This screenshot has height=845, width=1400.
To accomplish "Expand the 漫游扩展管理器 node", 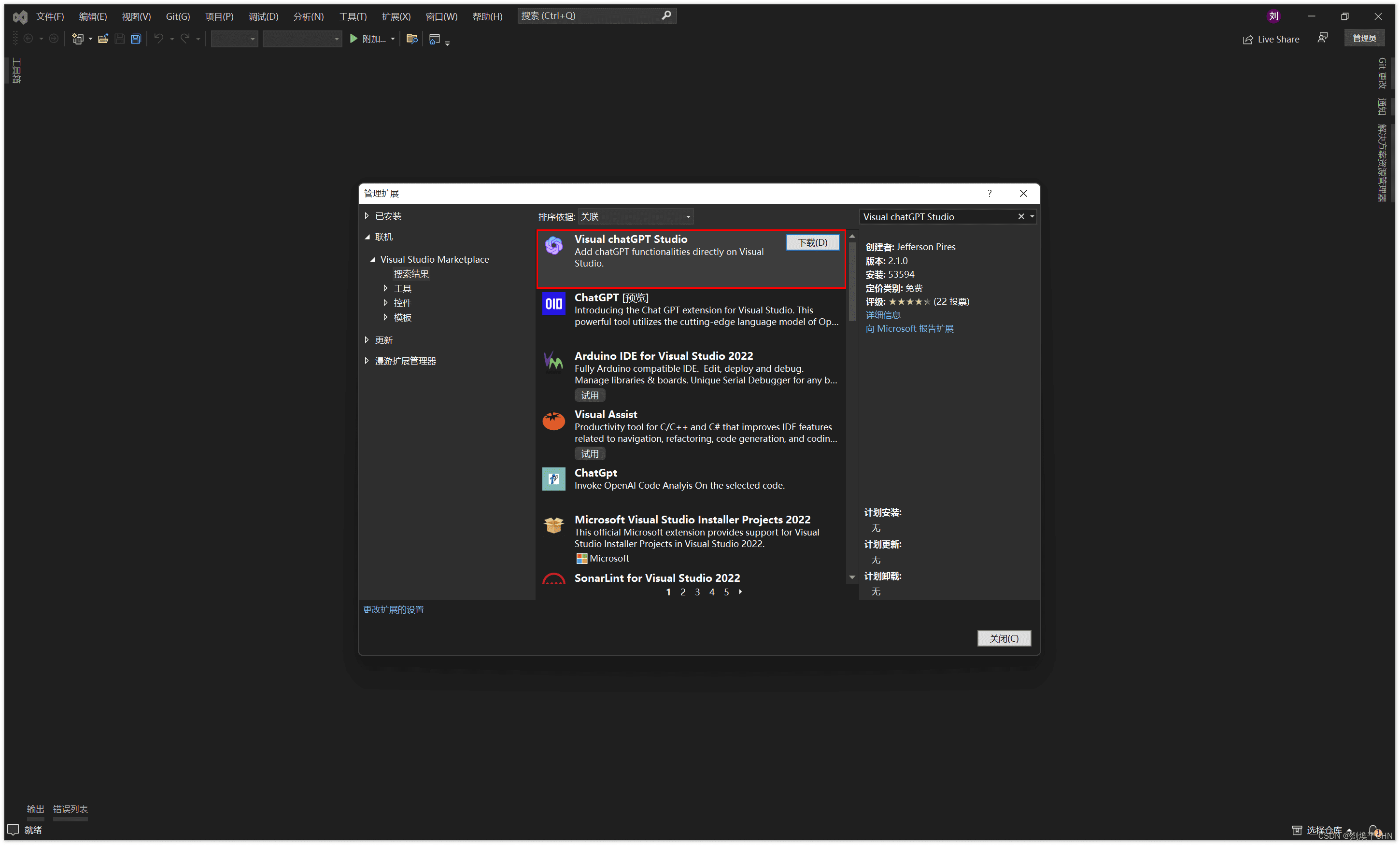I will click(x=367, y=361).
